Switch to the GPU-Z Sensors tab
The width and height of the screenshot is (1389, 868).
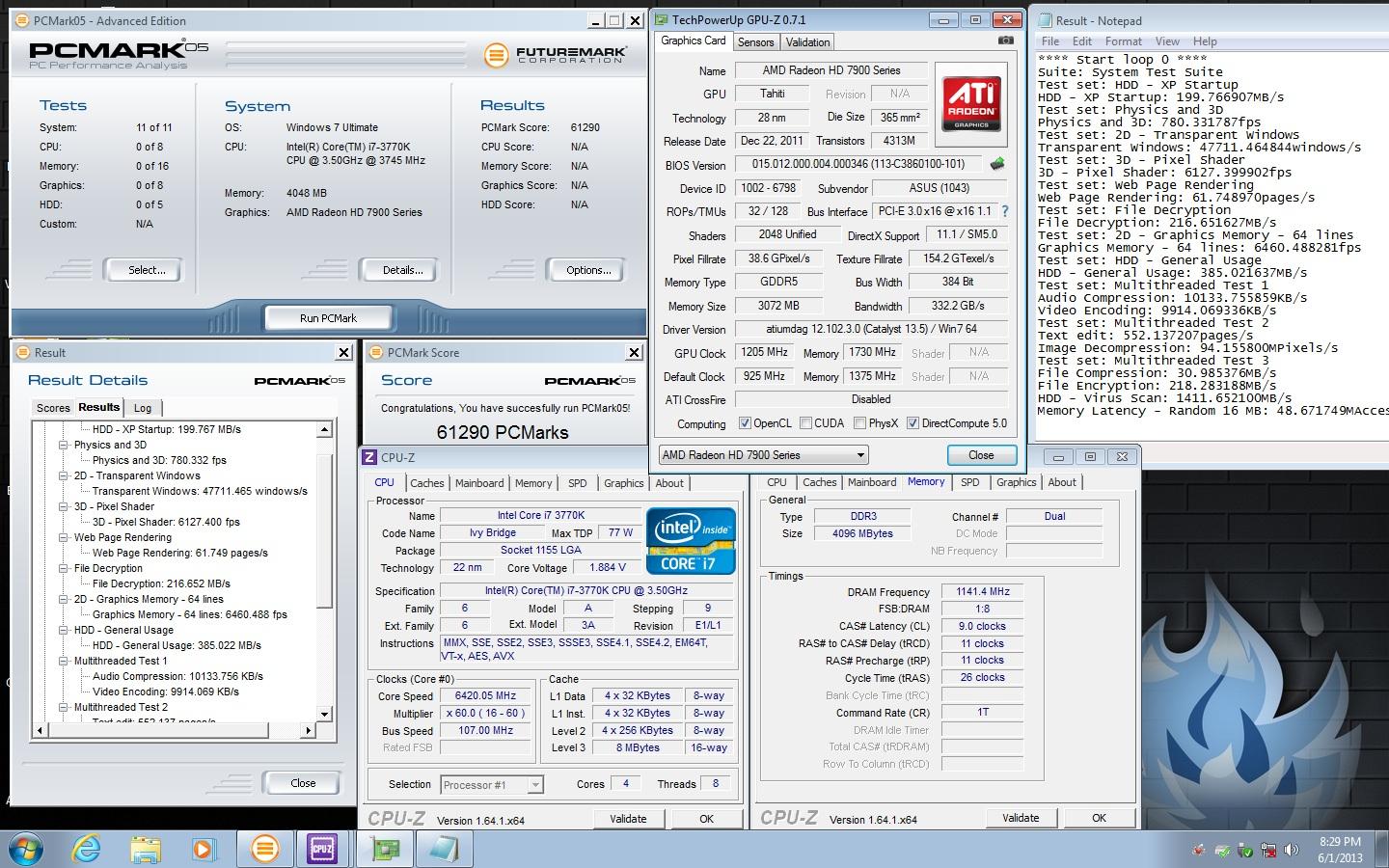(756, 42)
